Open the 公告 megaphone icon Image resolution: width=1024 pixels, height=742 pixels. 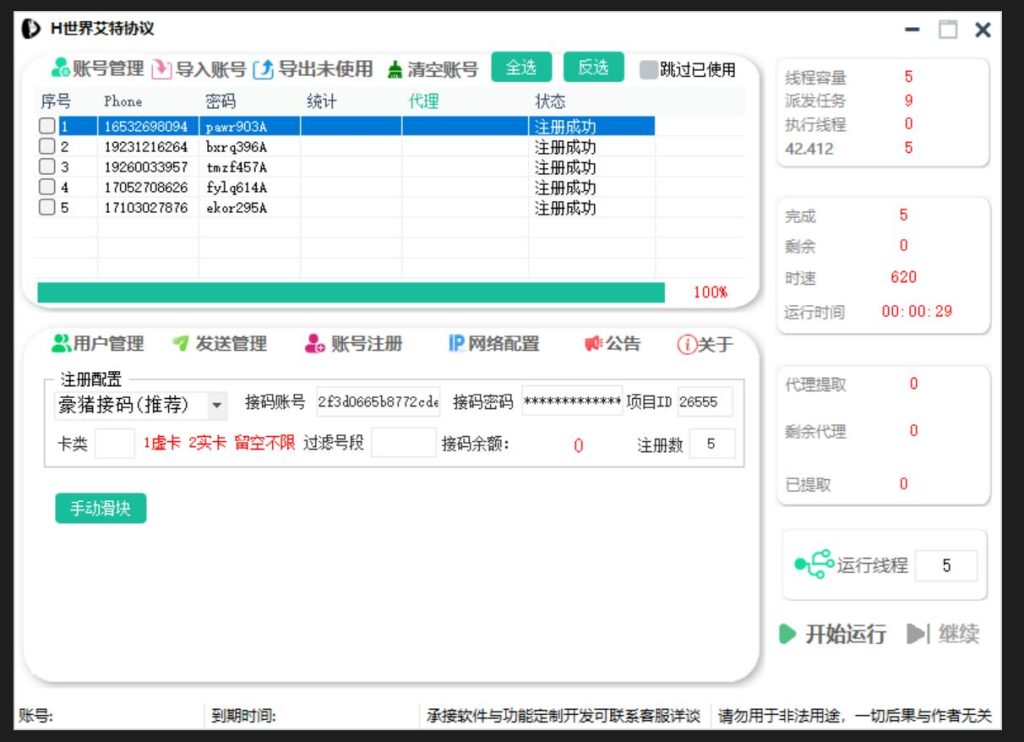[x=593, y=344]
